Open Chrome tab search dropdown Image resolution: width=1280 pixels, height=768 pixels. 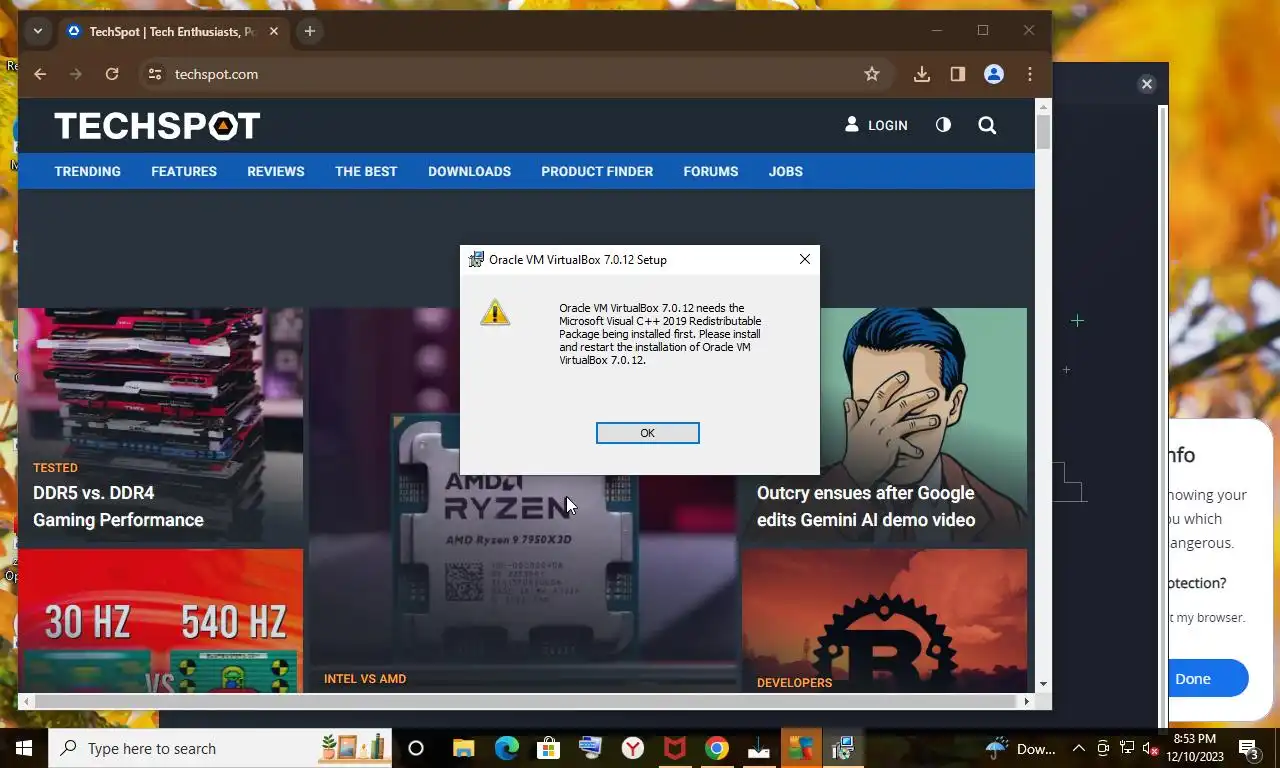click(x=38, y=31)
